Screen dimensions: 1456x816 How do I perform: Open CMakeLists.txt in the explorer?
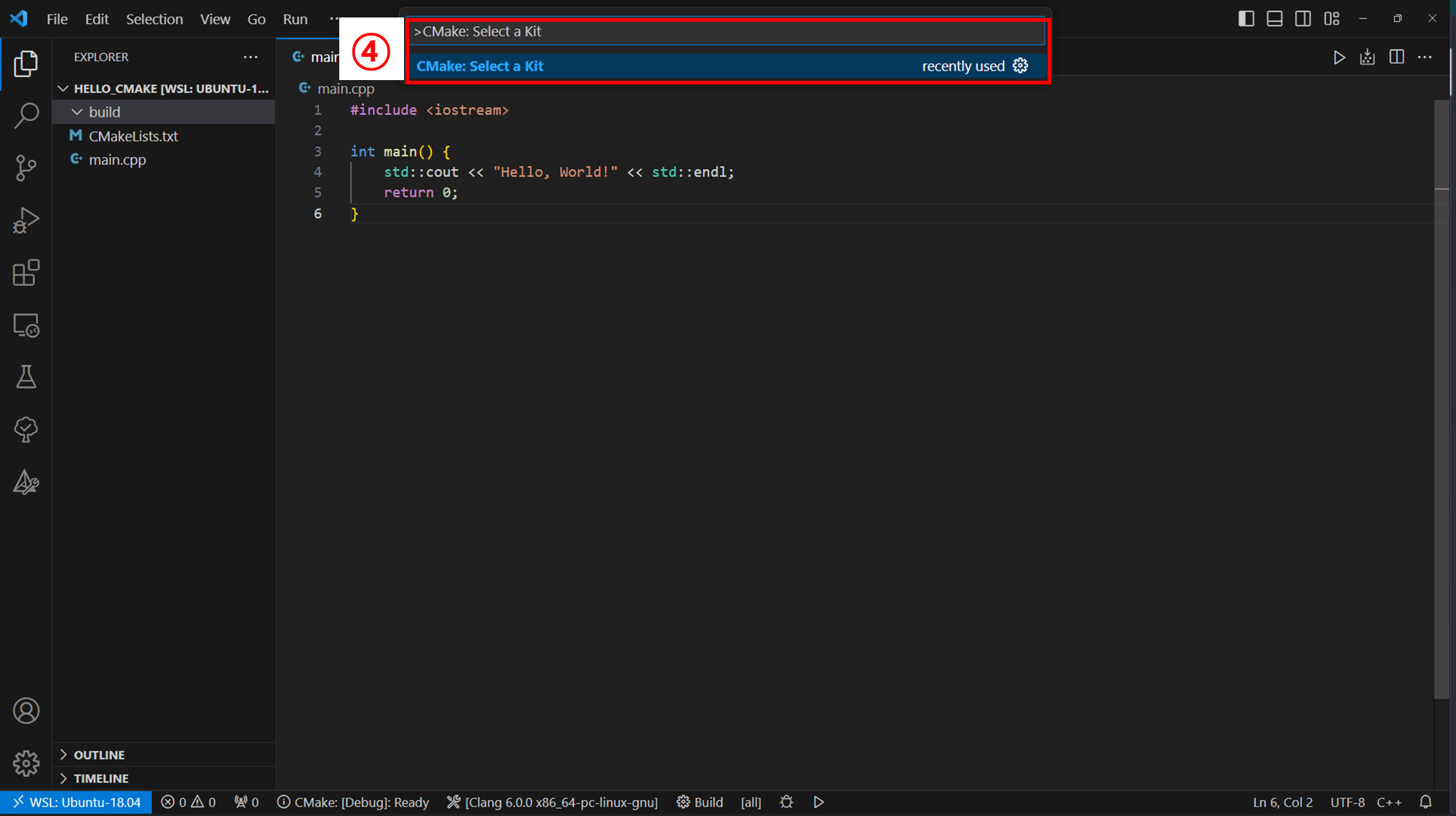coord(133,136)
